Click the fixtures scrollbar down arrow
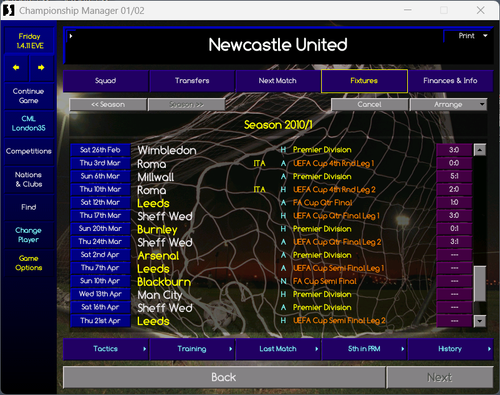The height and width of the screenshot is (395, 500). pyautogui.click(x=480, y=321)
